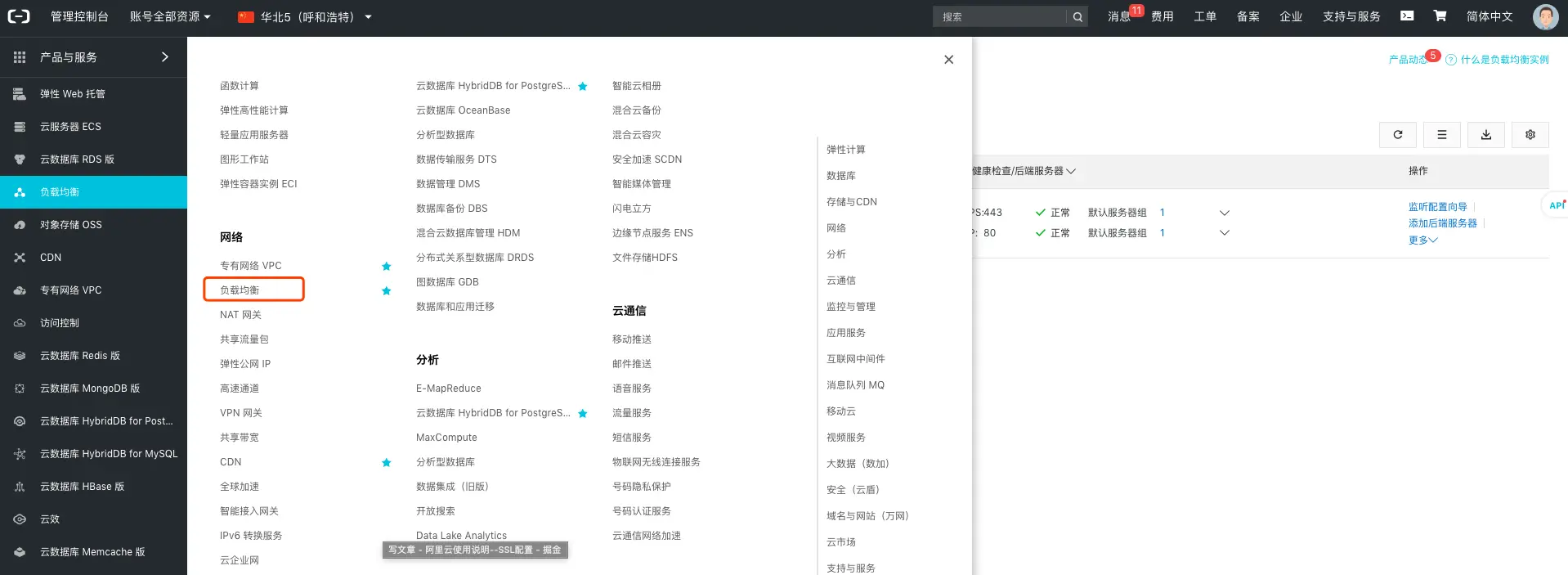The image size is (1568, 575).
Task: Expand 产品与服务 arrow in sidebar
Action: tap(165, 57)
